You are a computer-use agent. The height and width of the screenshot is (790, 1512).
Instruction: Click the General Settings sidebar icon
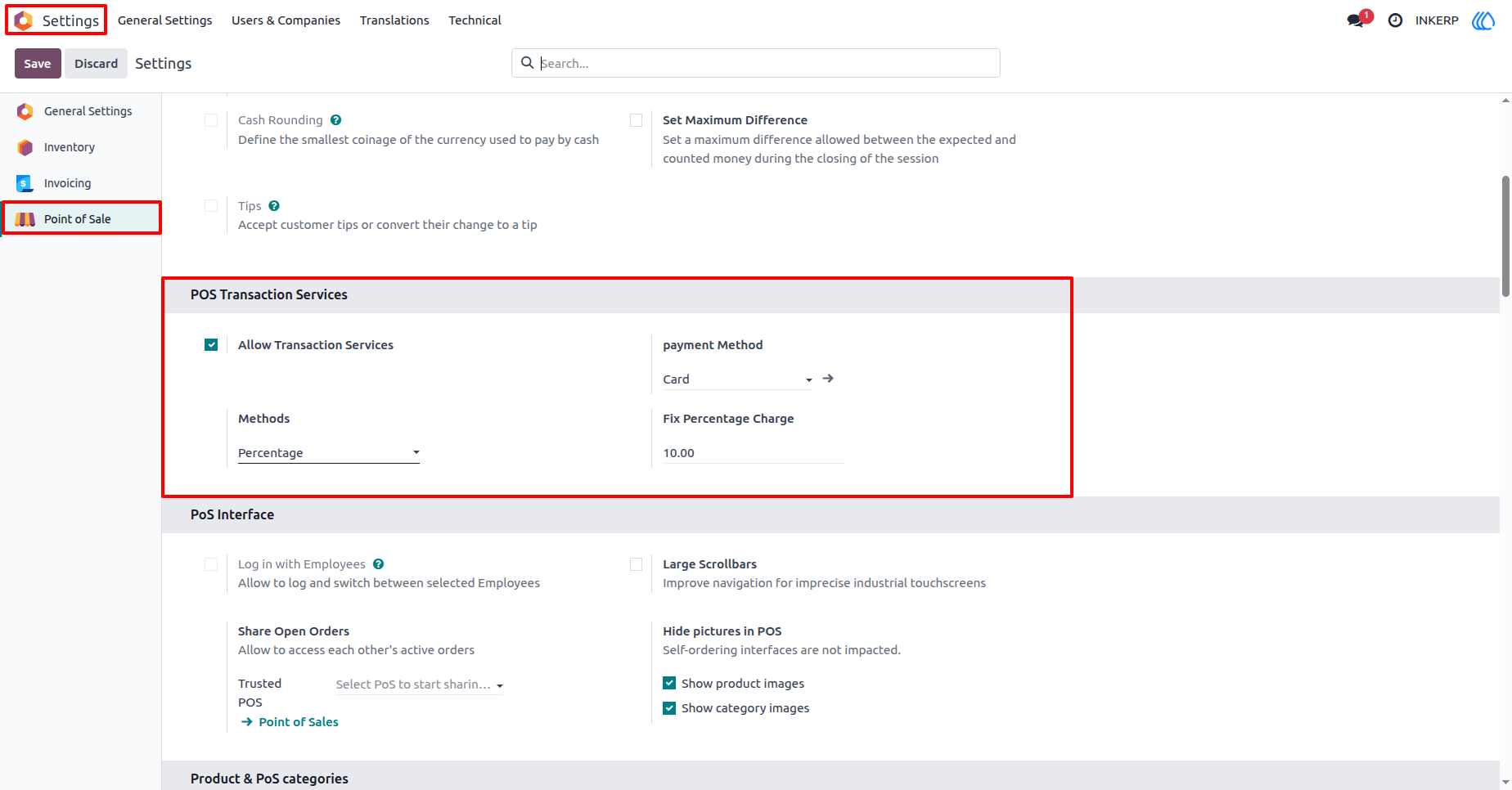(25, 111)
